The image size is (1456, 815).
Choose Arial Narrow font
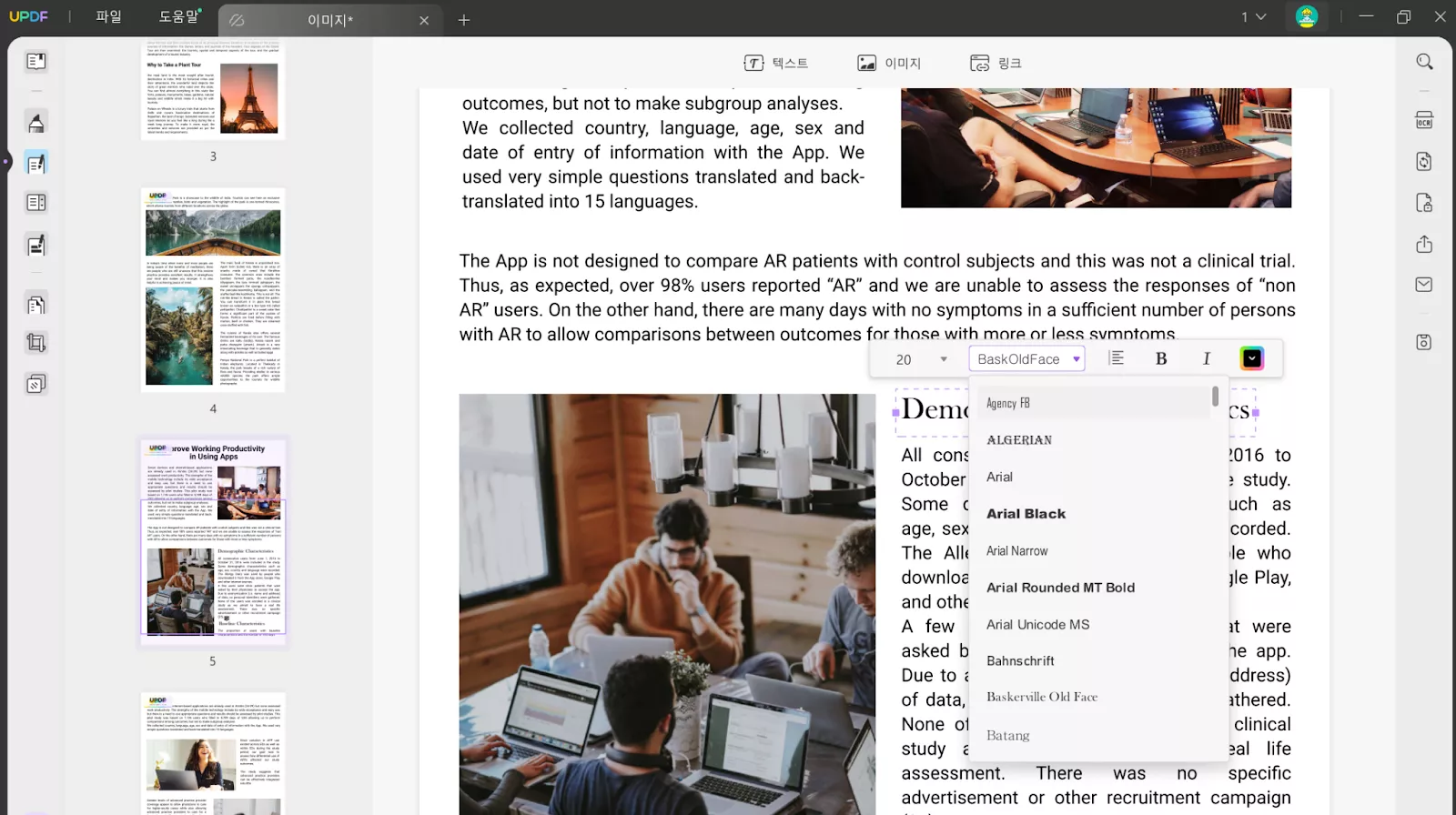1093,551
